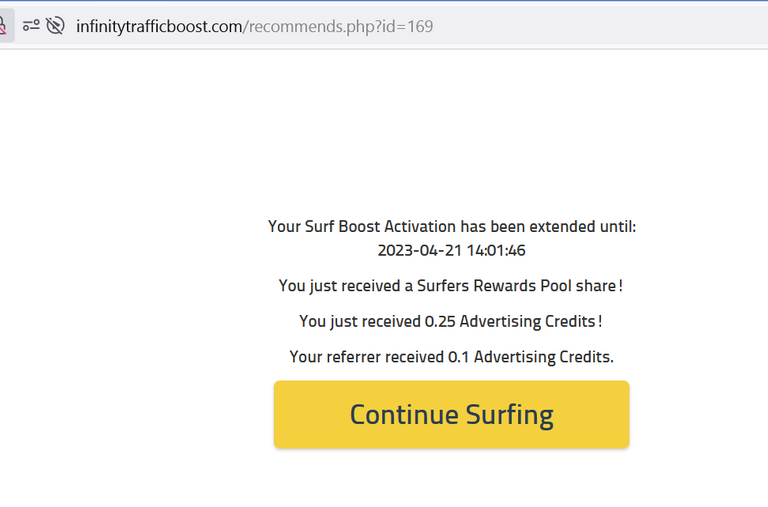
Task: Open the insecure connection padlock icon
Action: click(x=4, y=25)
